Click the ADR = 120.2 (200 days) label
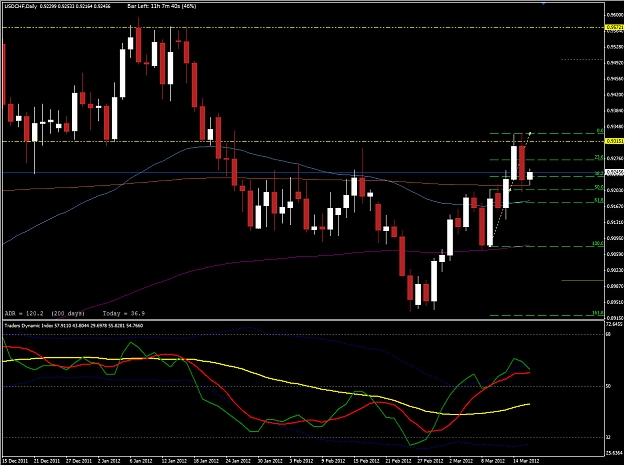 point(45,313)
